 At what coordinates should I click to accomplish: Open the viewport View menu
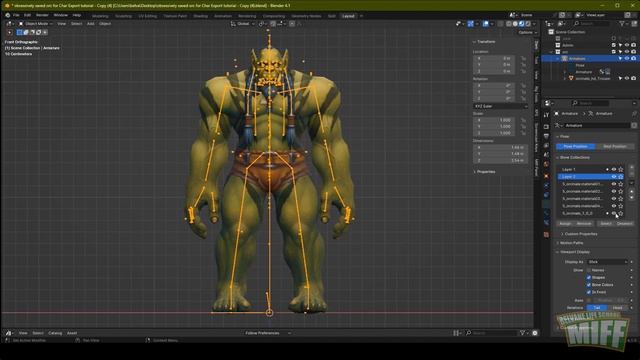pyautogui.click(x=61, y=24)
